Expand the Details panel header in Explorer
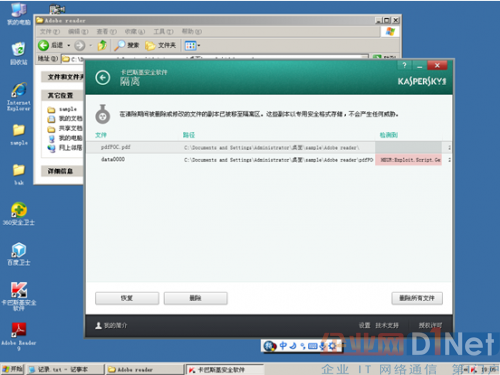 [62, 171]
